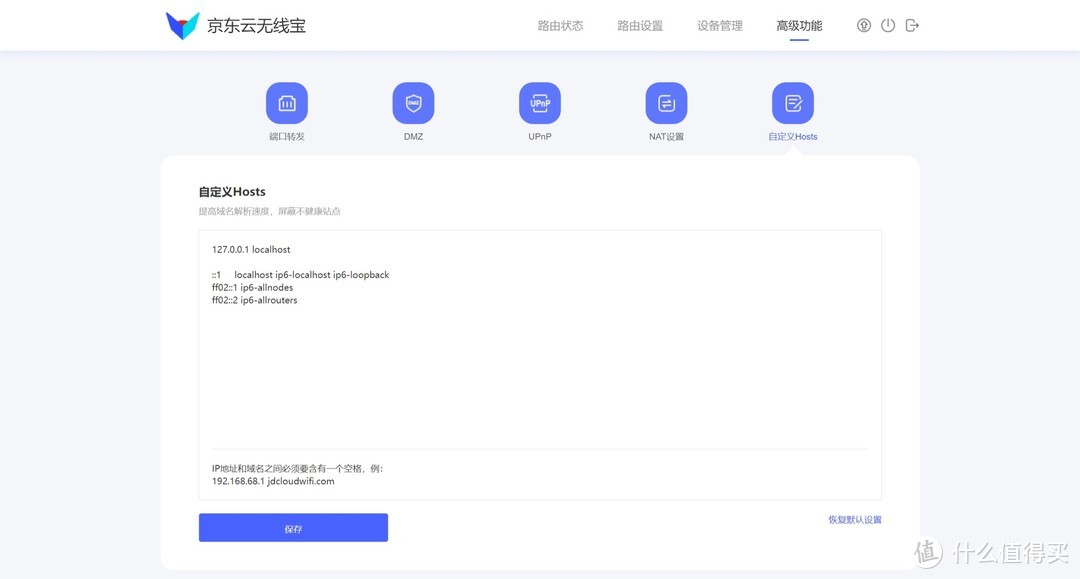Viewport: 1080px width, 579px height.
Task: Select the 高级功能 menu item
Action: 798,25
